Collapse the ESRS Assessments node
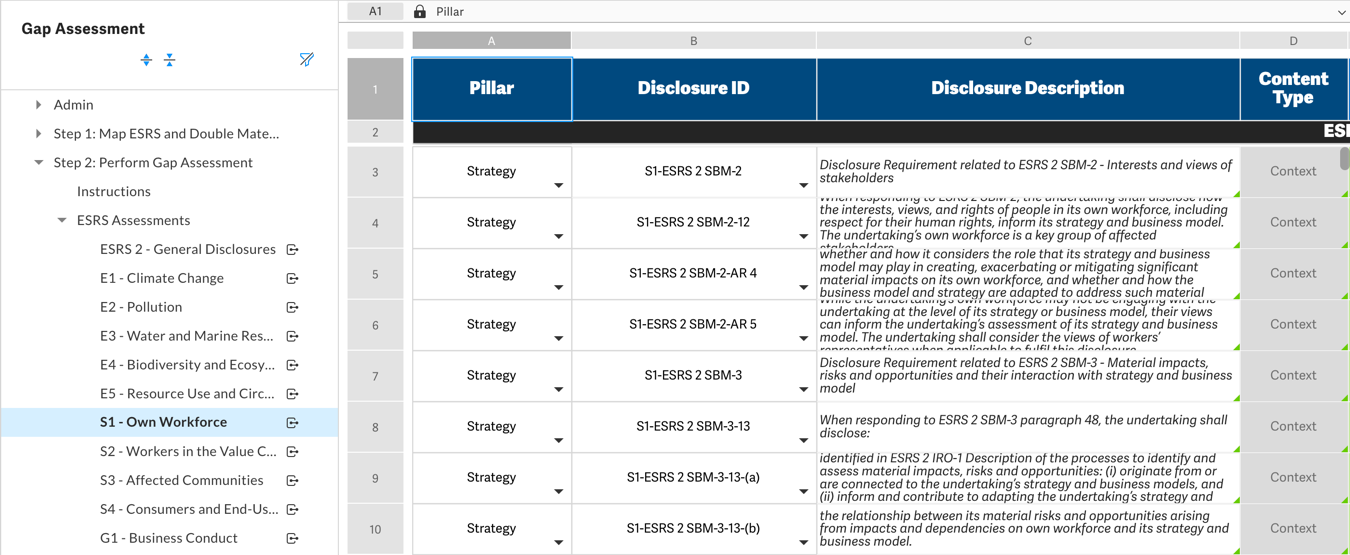 click(x=62, y=220)
